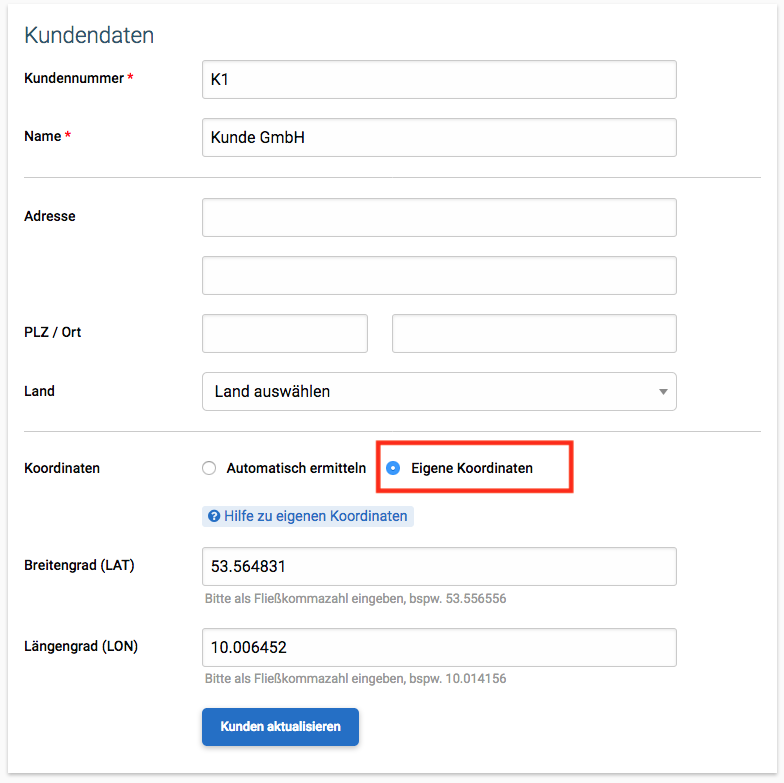
Task: Click the second Adresse input line
Action: [439, 276]
